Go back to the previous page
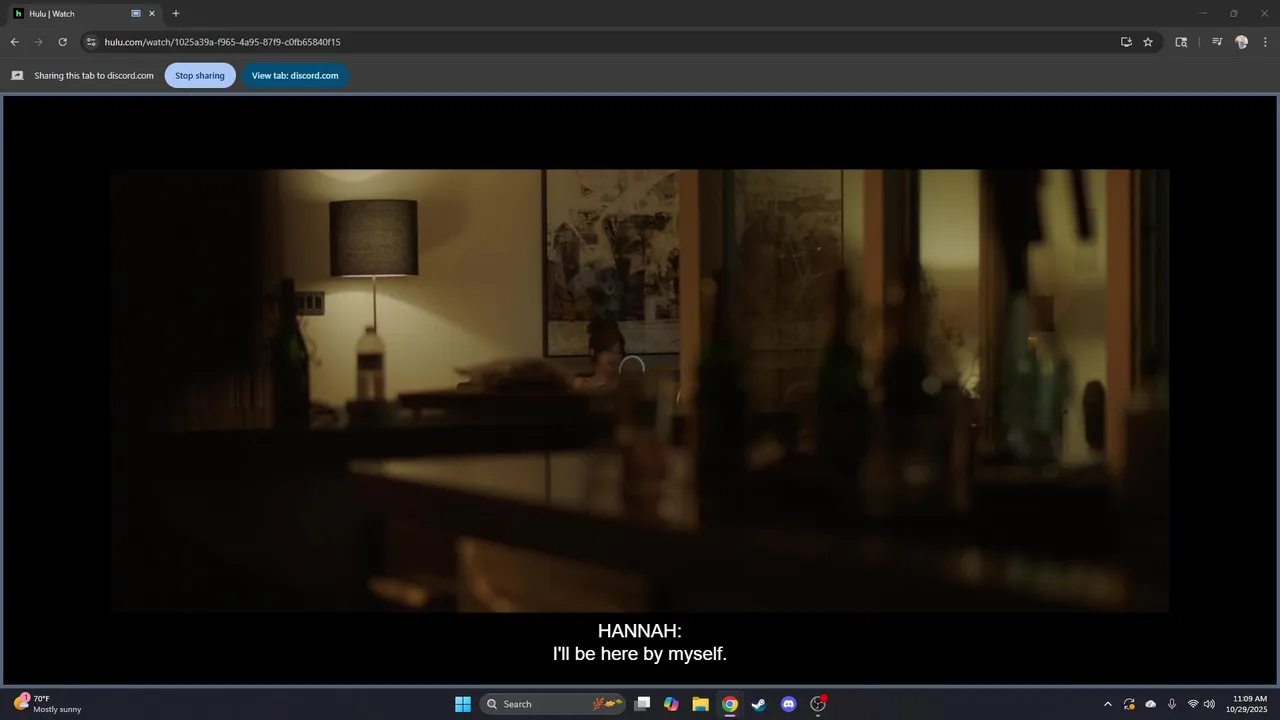This screenshot has width=1280, height=720. click(15, 42)
